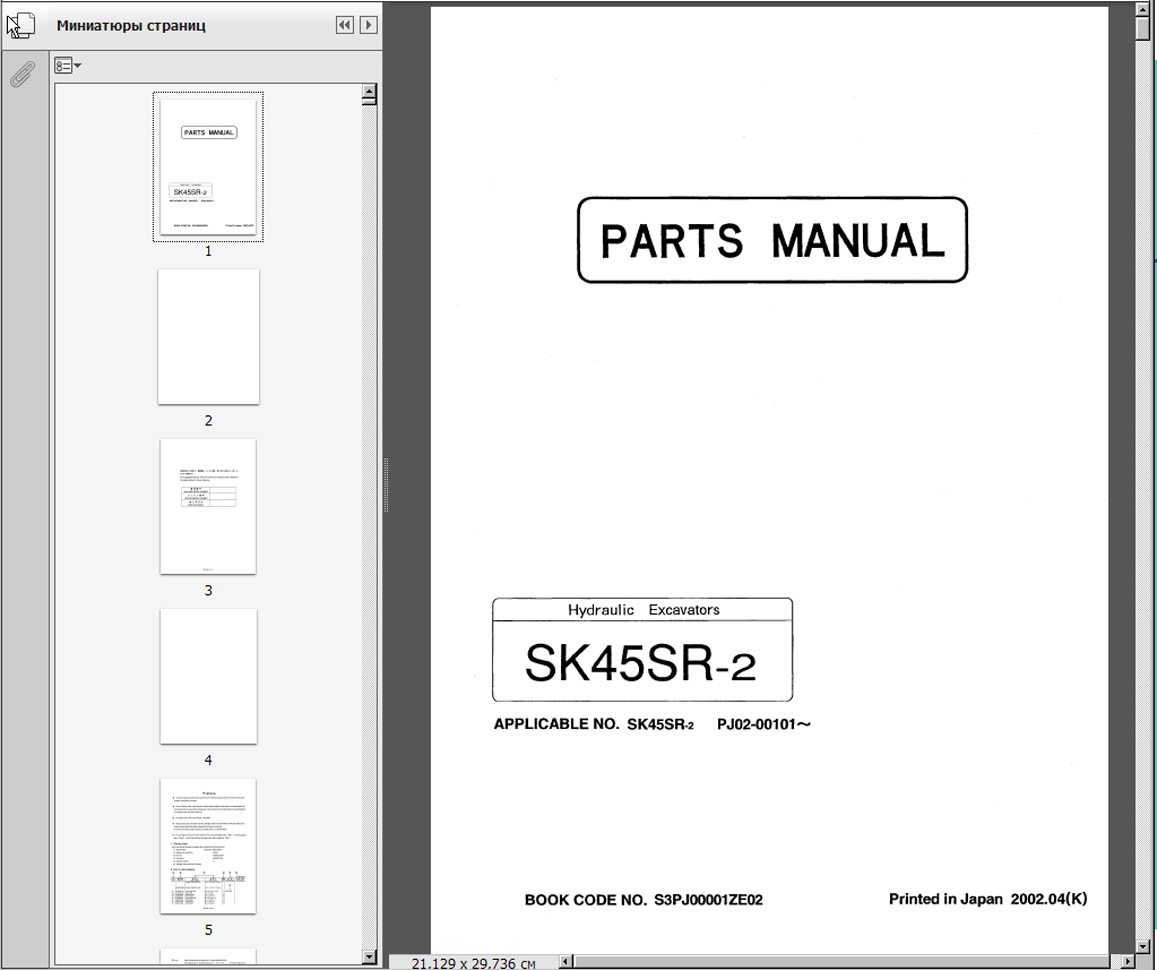Open thumbnail panel options dropdown menu

tap(68, 66)
